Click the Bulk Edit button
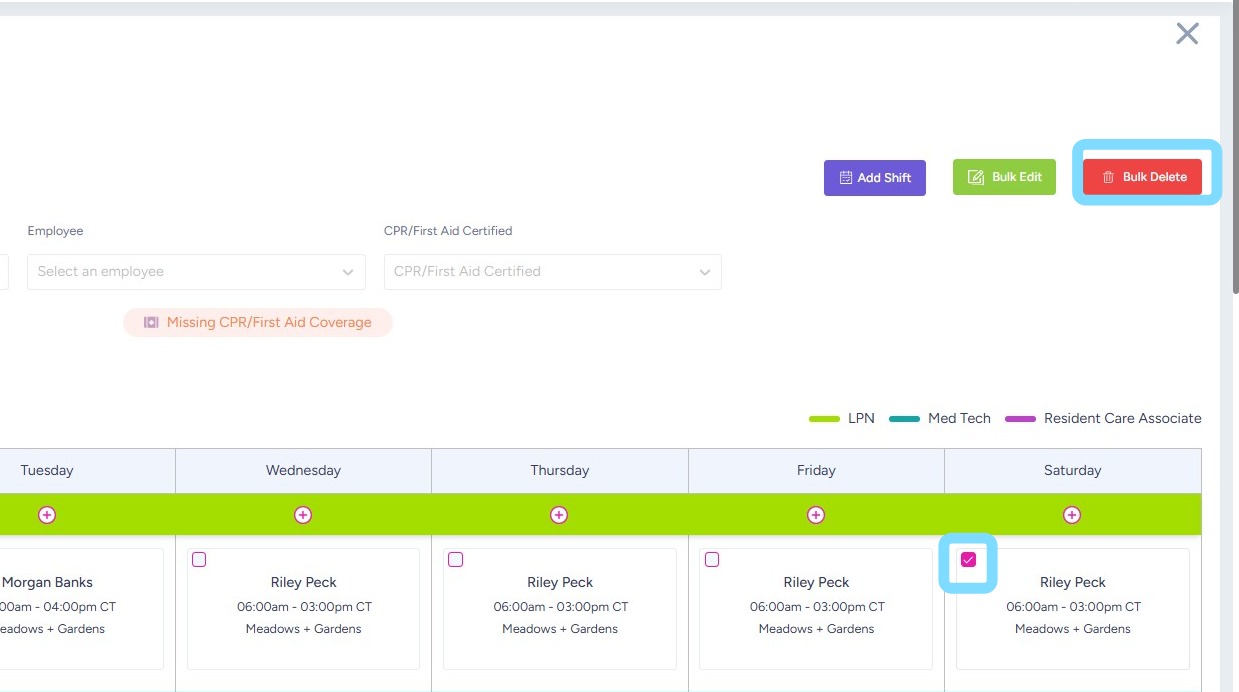The width and height of the screenshot is (1239, 692). [1004, 177]
